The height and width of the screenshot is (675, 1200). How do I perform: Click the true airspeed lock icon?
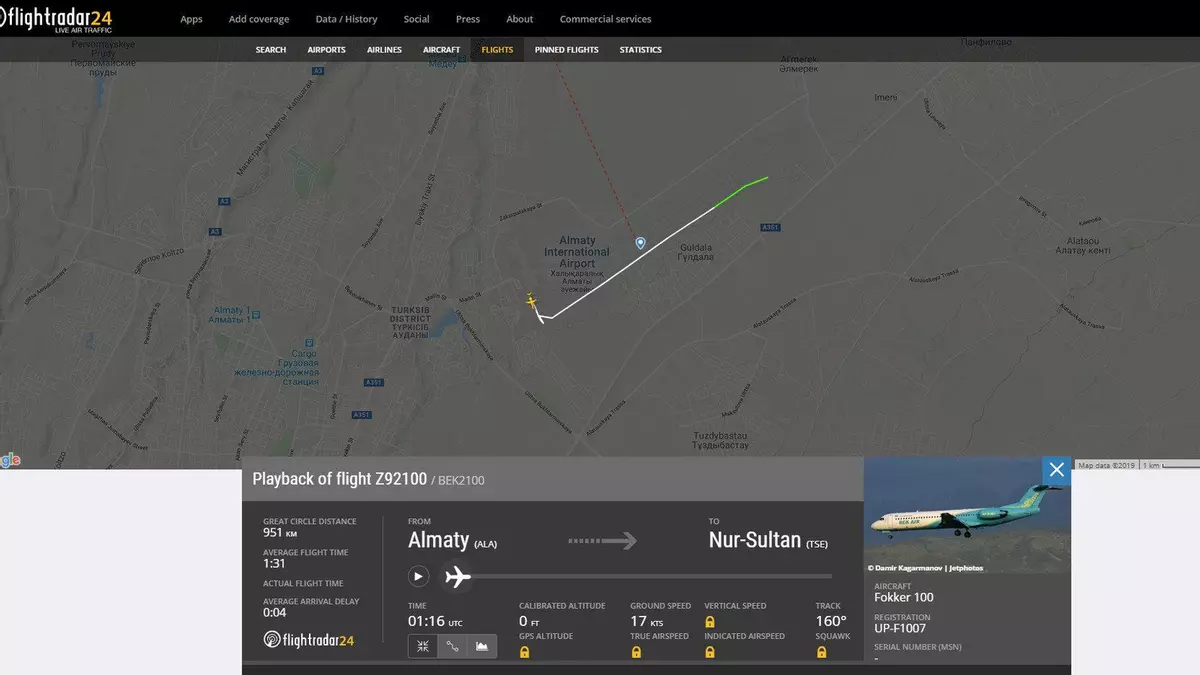click(635, 652)
